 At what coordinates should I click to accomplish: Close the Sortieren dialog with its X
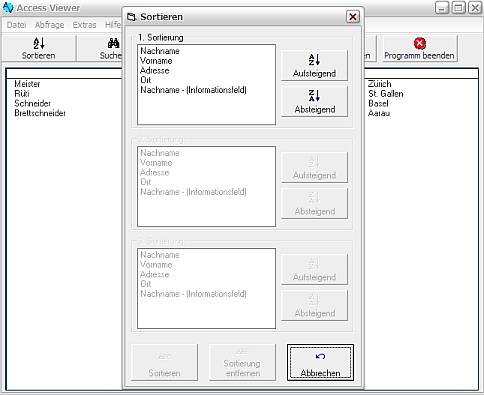(353, 17)
